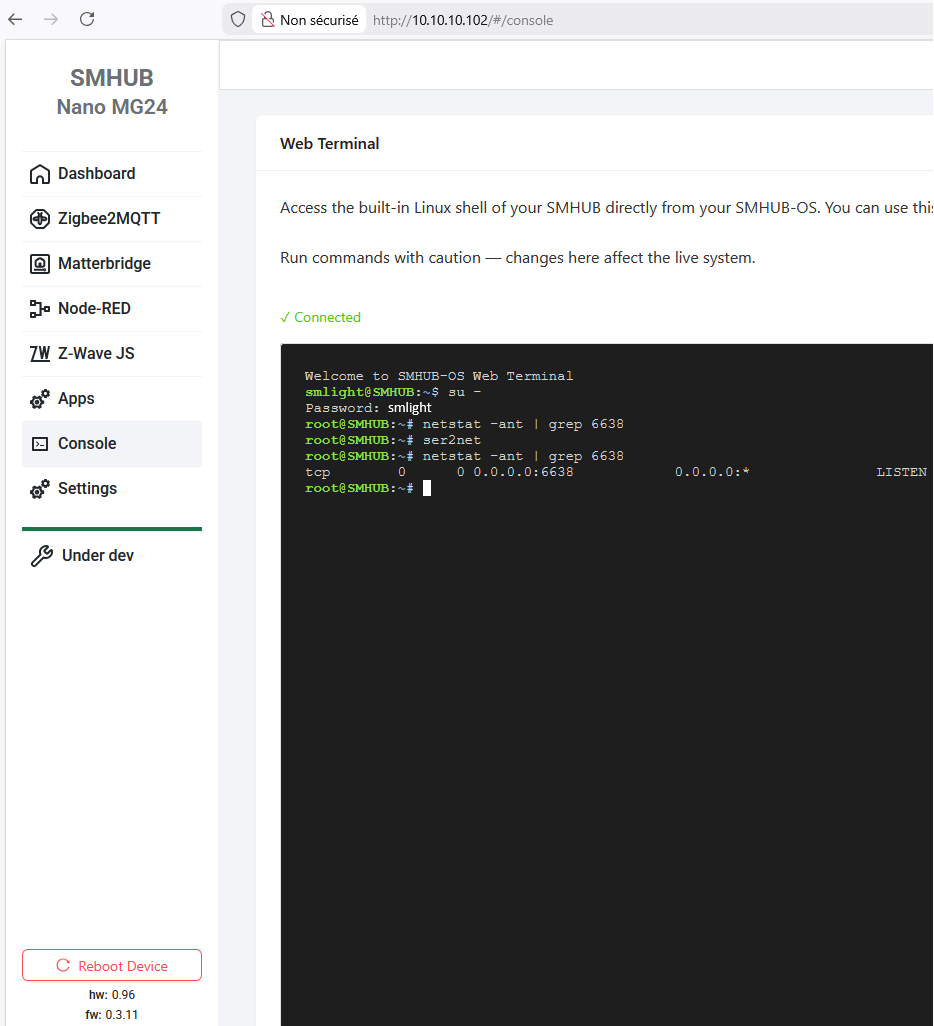Click the Dashboard home icon

39,174
